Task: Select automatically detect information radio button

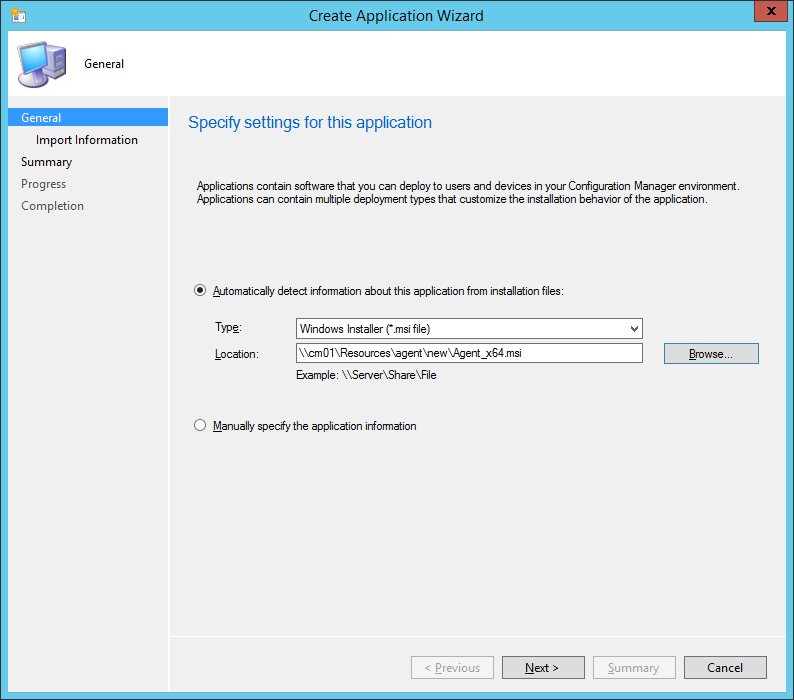Action: pos(200,291)
